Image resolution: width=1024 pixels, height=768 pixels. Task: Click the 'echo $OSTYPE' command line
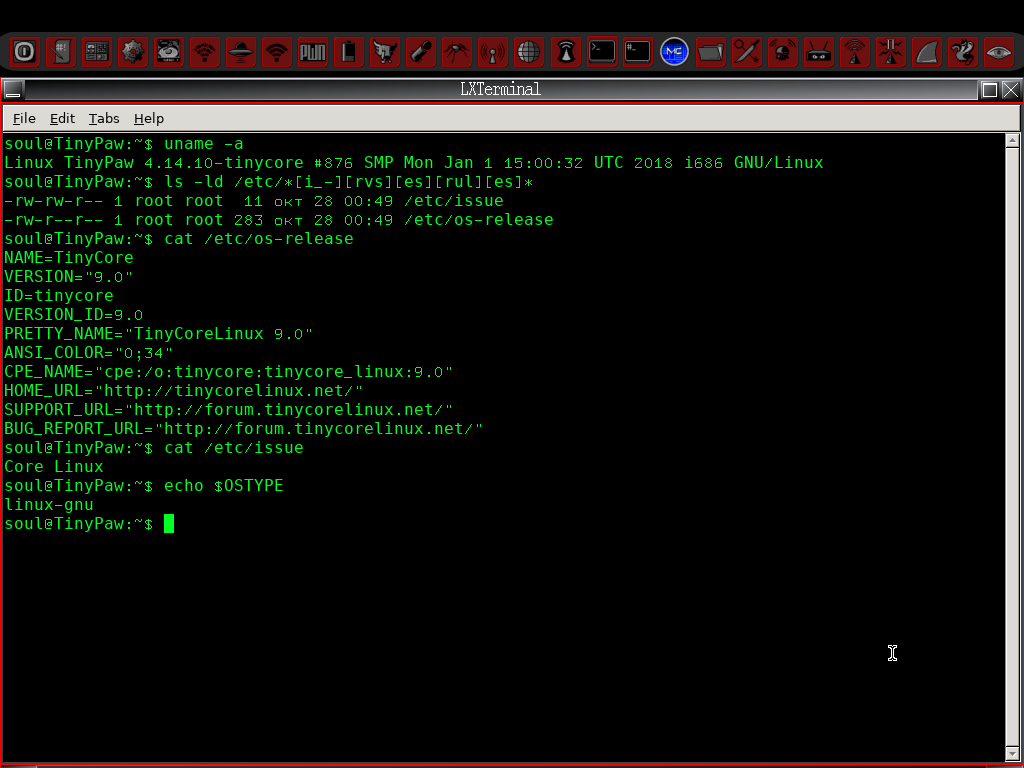(x=144, y=485)
